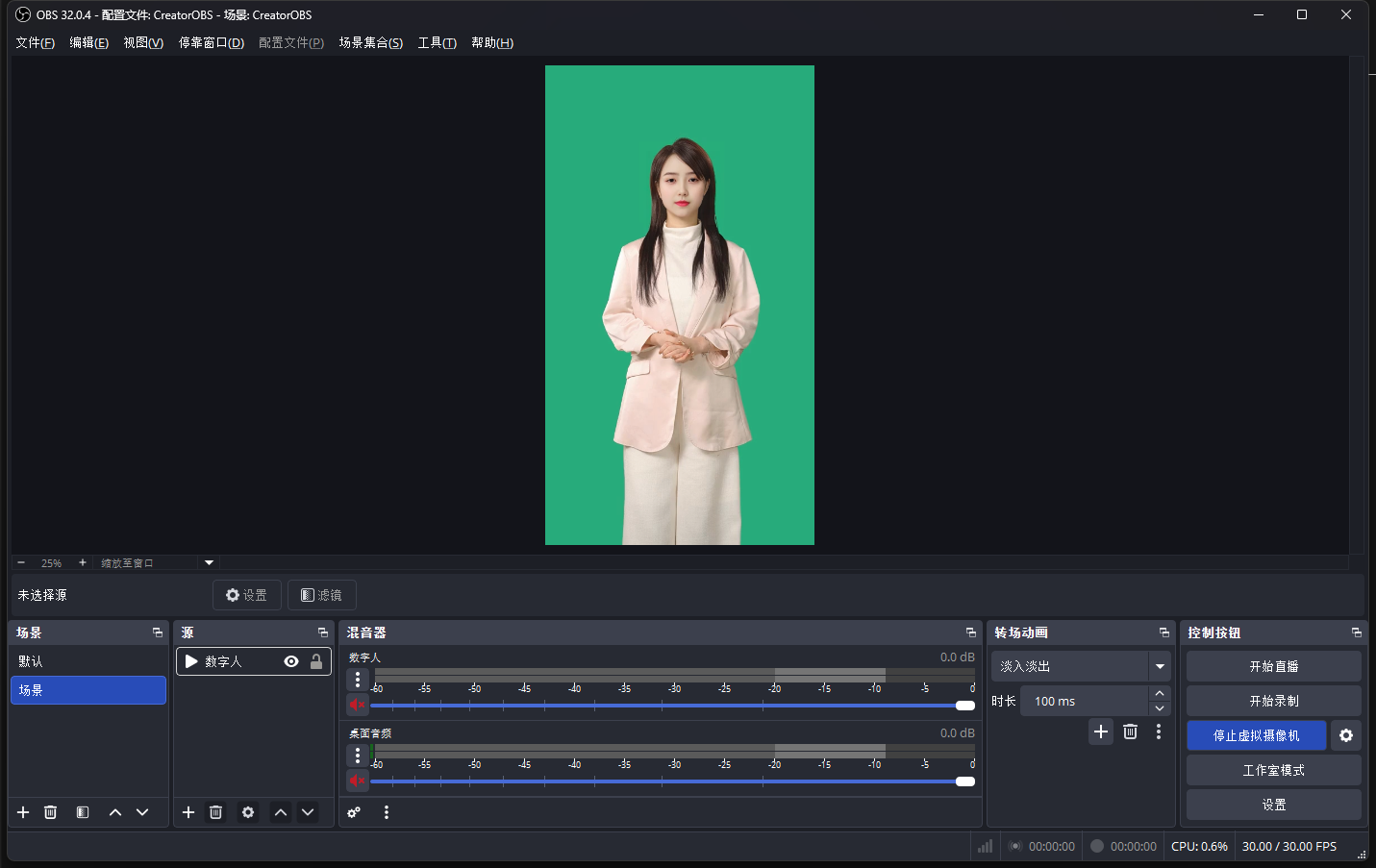
Task: Open the 淡入淡出 transition dropdown
Action: pos(1160,666)
